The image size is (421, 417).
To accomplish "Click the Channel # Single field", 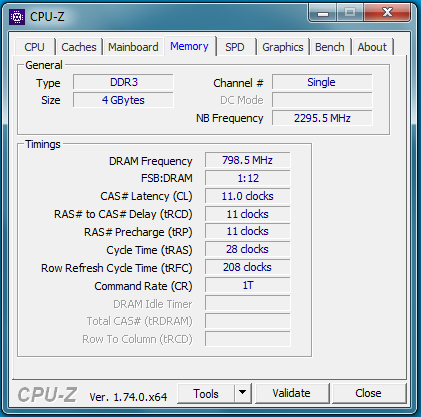I will [322, 82].
